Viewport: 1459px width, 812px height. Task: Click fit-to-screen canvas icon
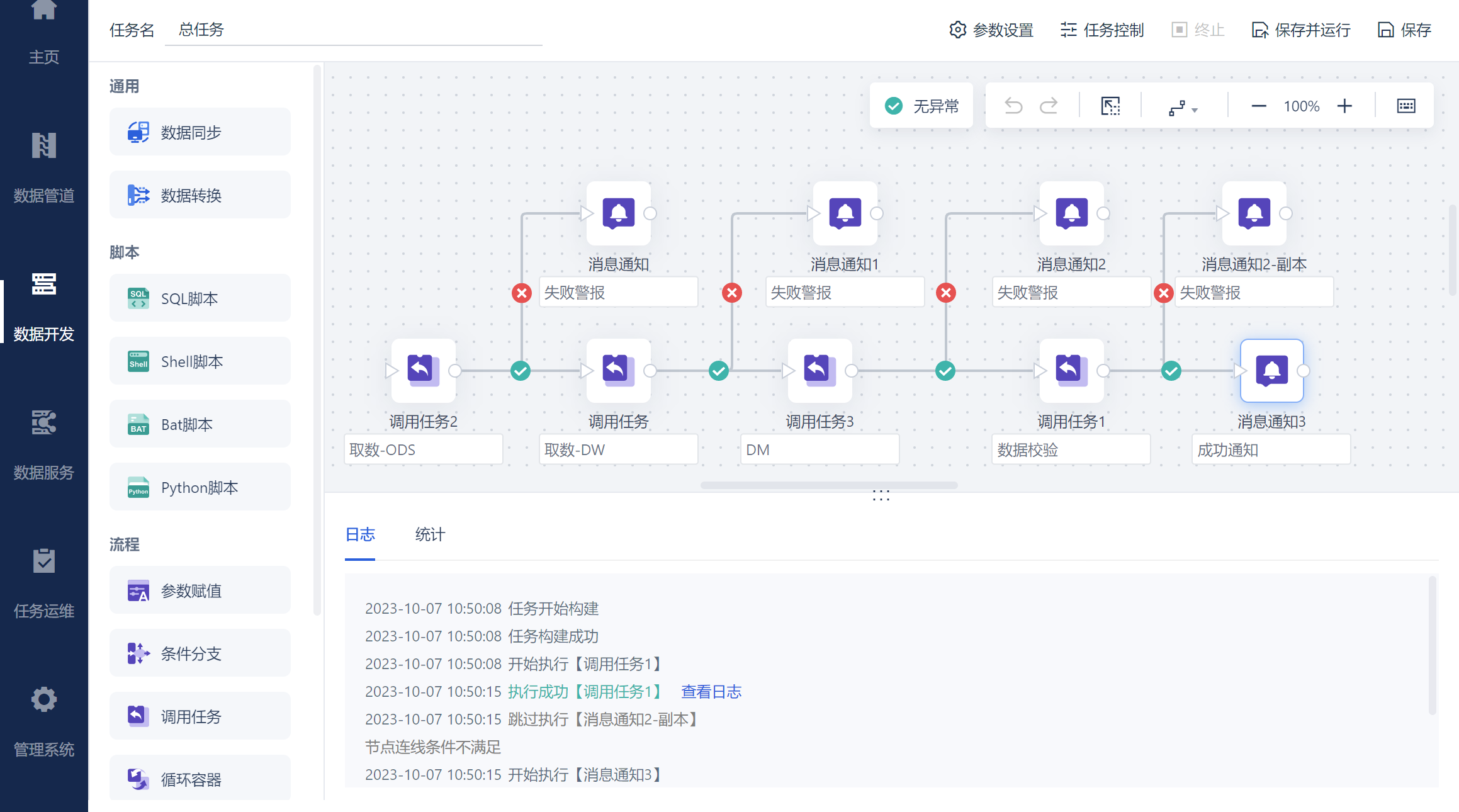point(1110,106)
